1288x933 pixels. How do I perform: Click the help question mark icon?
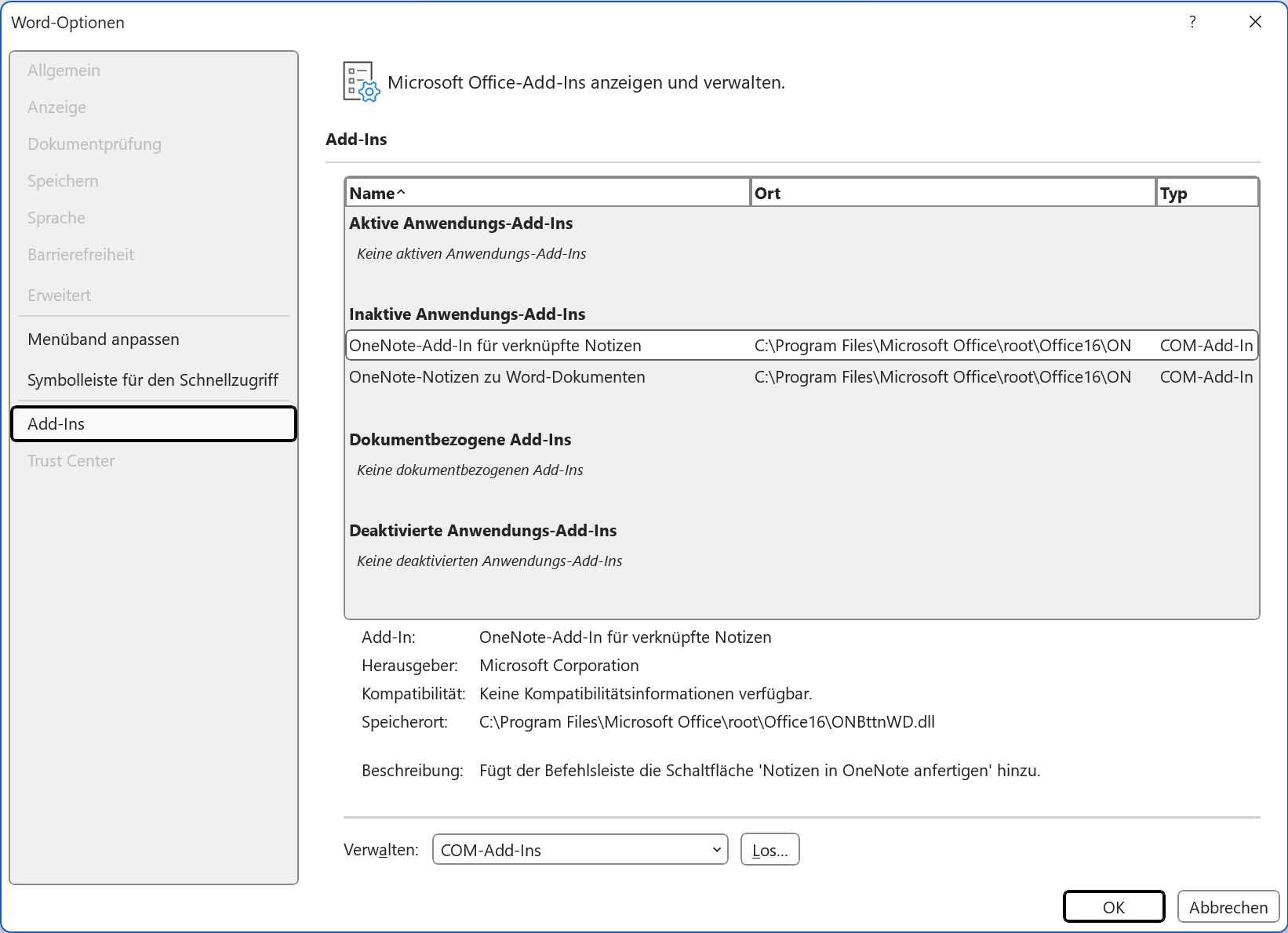1192,22
